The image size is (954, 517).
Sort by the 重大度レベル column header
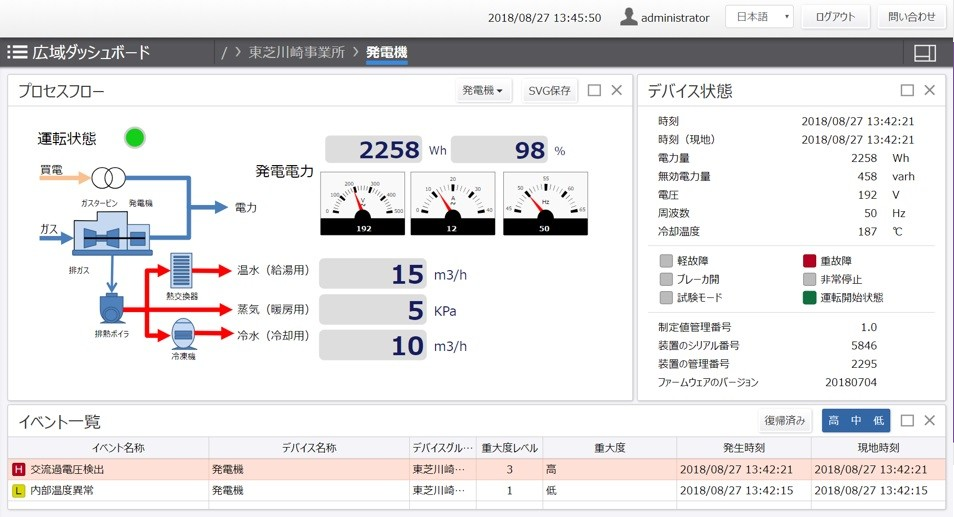(x=509, y=447)
